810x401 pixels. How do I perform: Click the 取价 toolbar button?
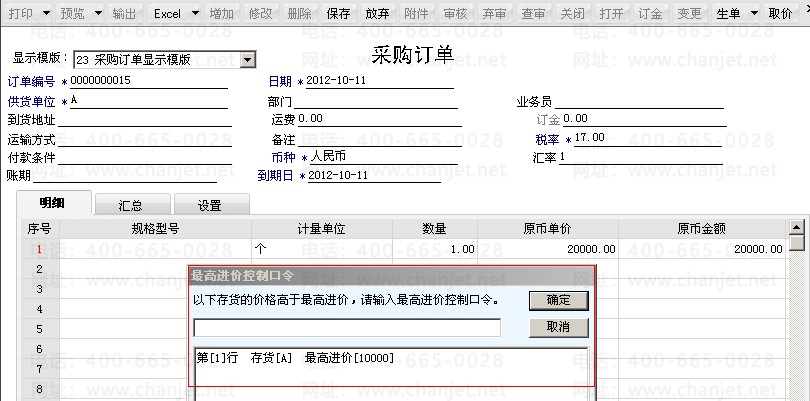tap(780, 13)
